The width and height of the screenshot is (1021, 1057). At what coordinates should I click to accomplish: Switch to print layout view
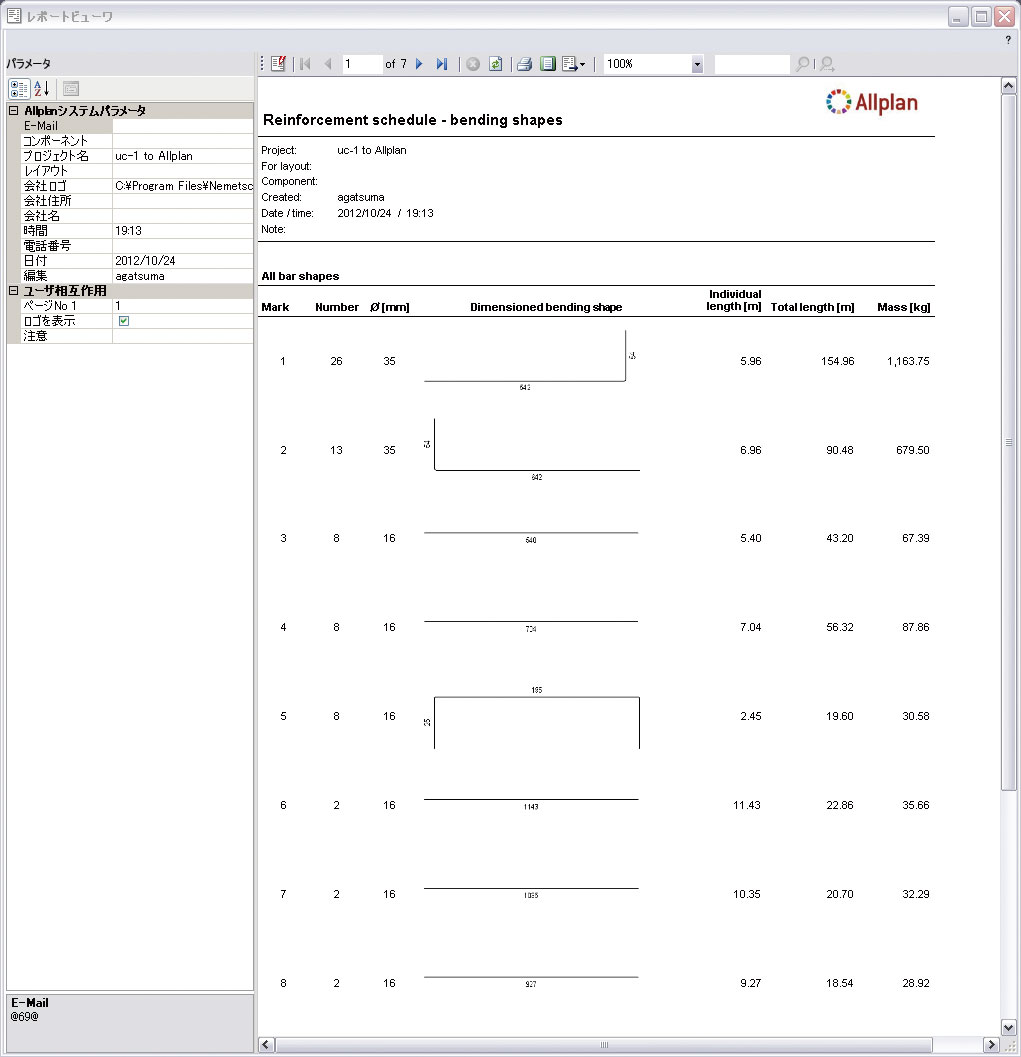pyautogui.click(x=548, y=64)
